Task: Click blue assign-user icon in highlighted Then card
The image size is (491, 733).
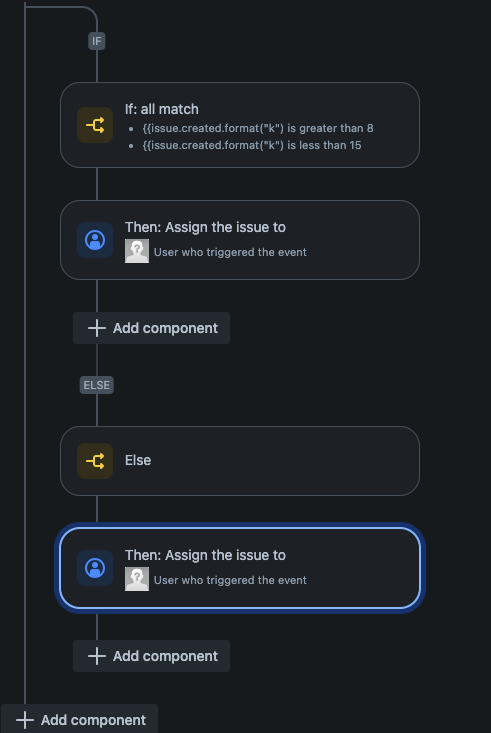Action: [x=95, y=568]
